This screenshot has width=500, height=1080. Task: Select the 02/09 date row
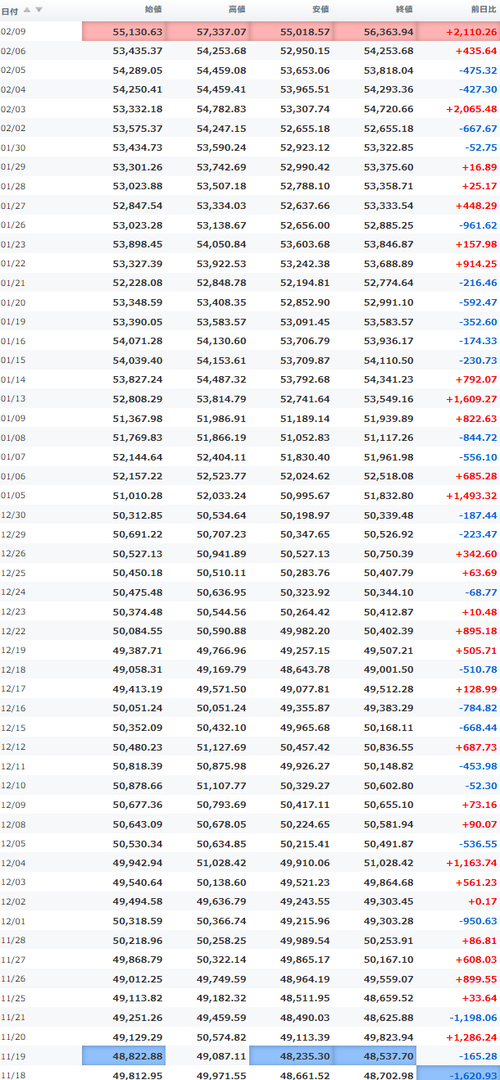(250, 32)
